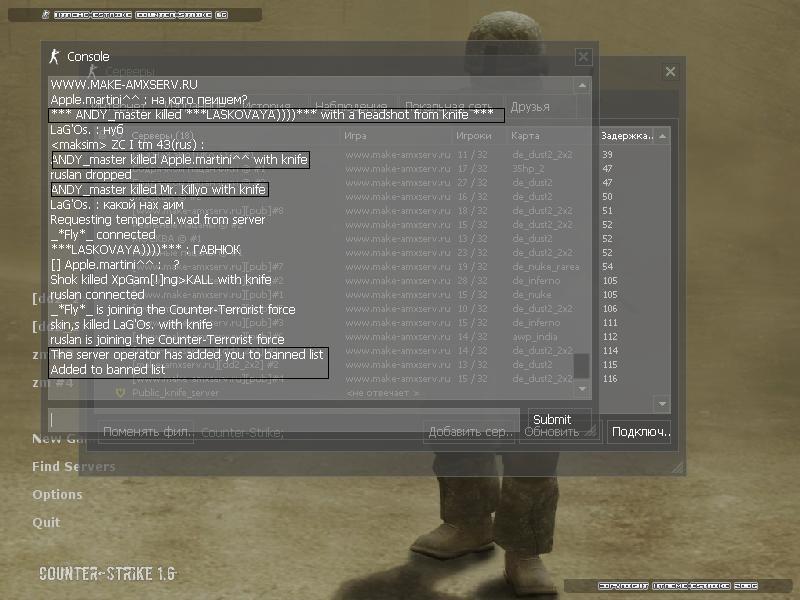The image size is (800, 600).
Task: Choose Quit in the main menu
Action: pyautogui.click(x=46, y=522)
